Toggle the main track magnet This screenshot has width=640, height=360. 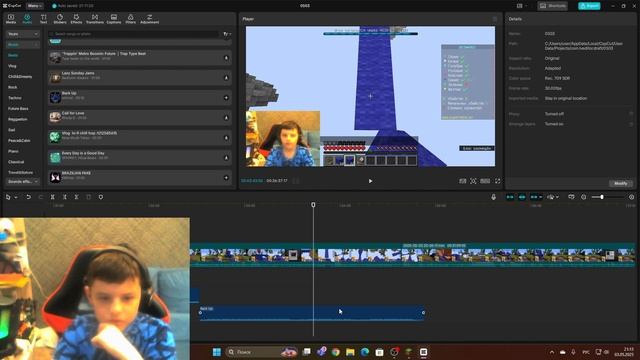[x=510, y=197]
